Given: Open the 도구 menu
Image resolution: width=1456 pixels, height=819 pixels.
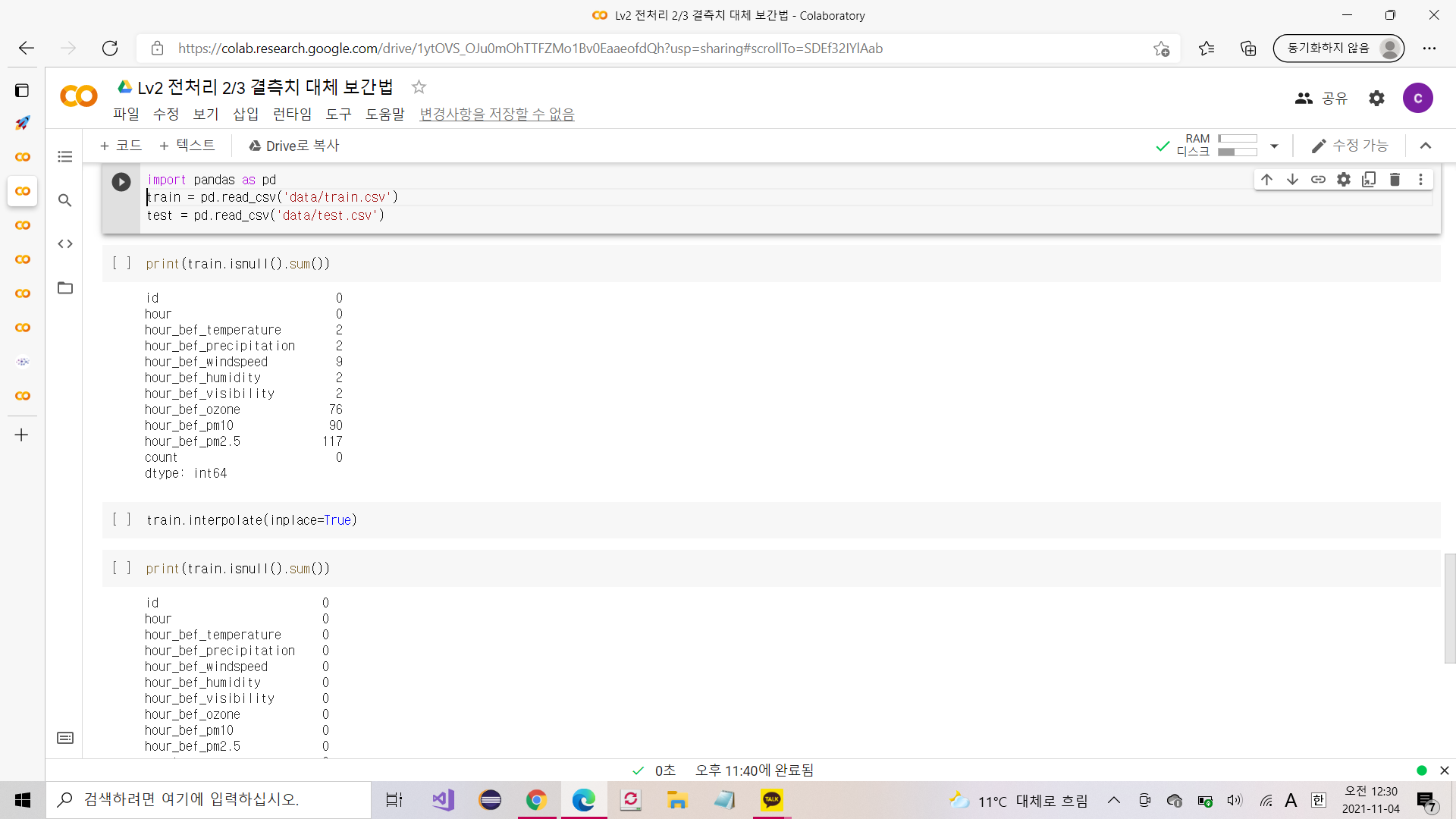Looking at the screenshot, I should coord(338,115).
